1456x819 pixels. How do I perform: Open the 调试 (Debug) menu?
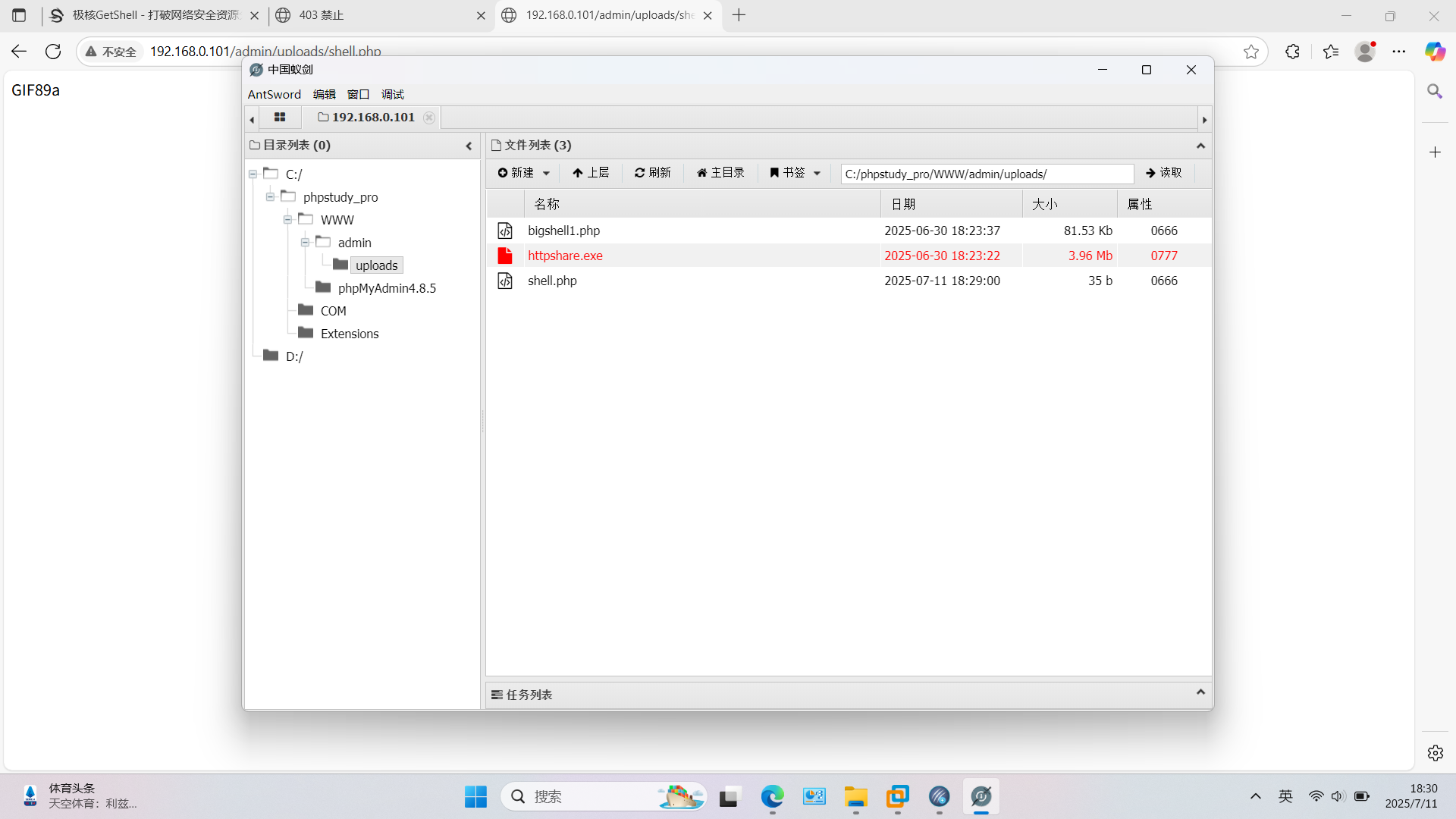pyautogui.click(x=392, y=94)
